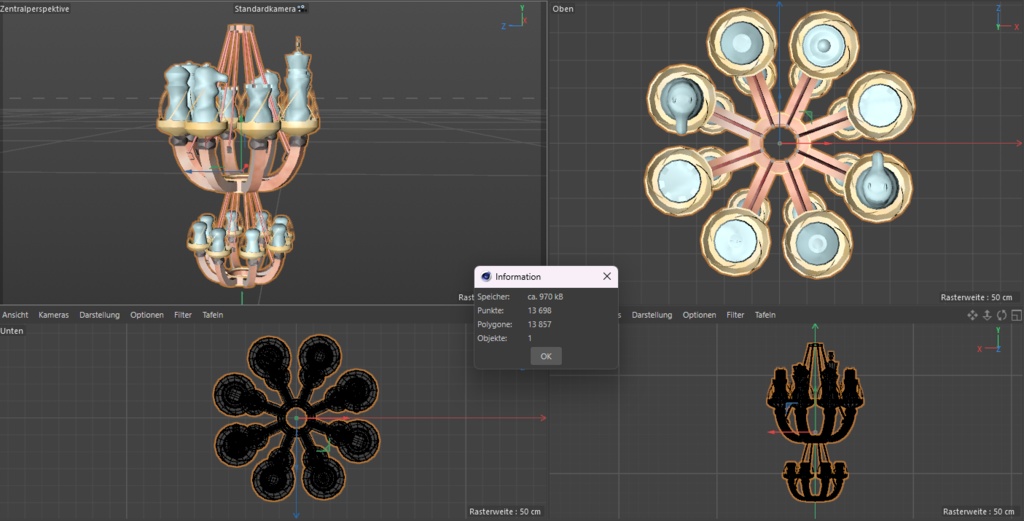Viewport: 1024px width, 521px height.
Task: Click the Cinema 4D logo in Information dialog
Action: (x=486, y=277)
